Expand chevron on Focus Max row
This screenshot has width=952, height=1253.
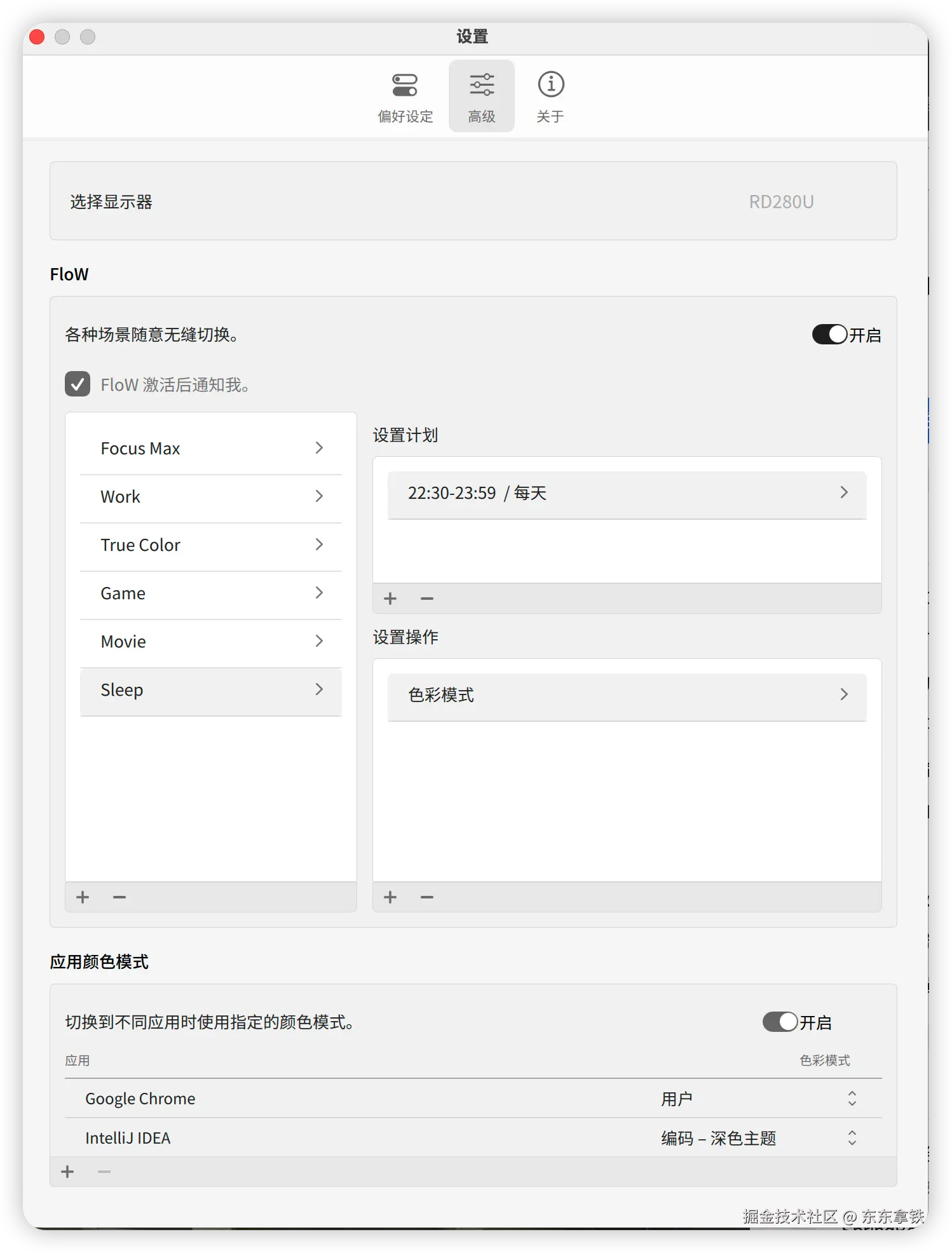[x=319, y=448]
